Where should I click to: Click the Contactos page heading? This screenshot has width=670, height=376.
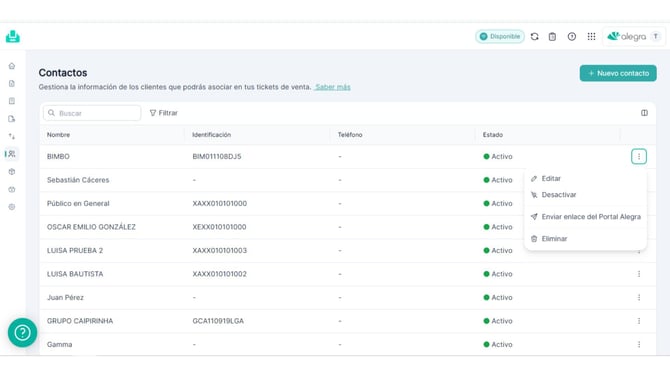pos(63,73)
